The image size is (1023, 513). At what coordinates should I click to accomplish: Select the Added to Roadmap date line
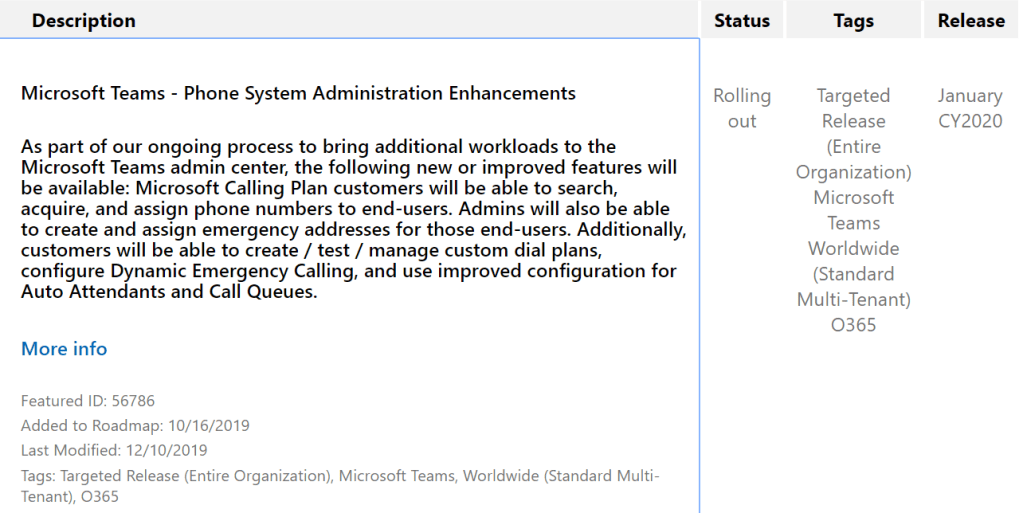tap(135, 425)
